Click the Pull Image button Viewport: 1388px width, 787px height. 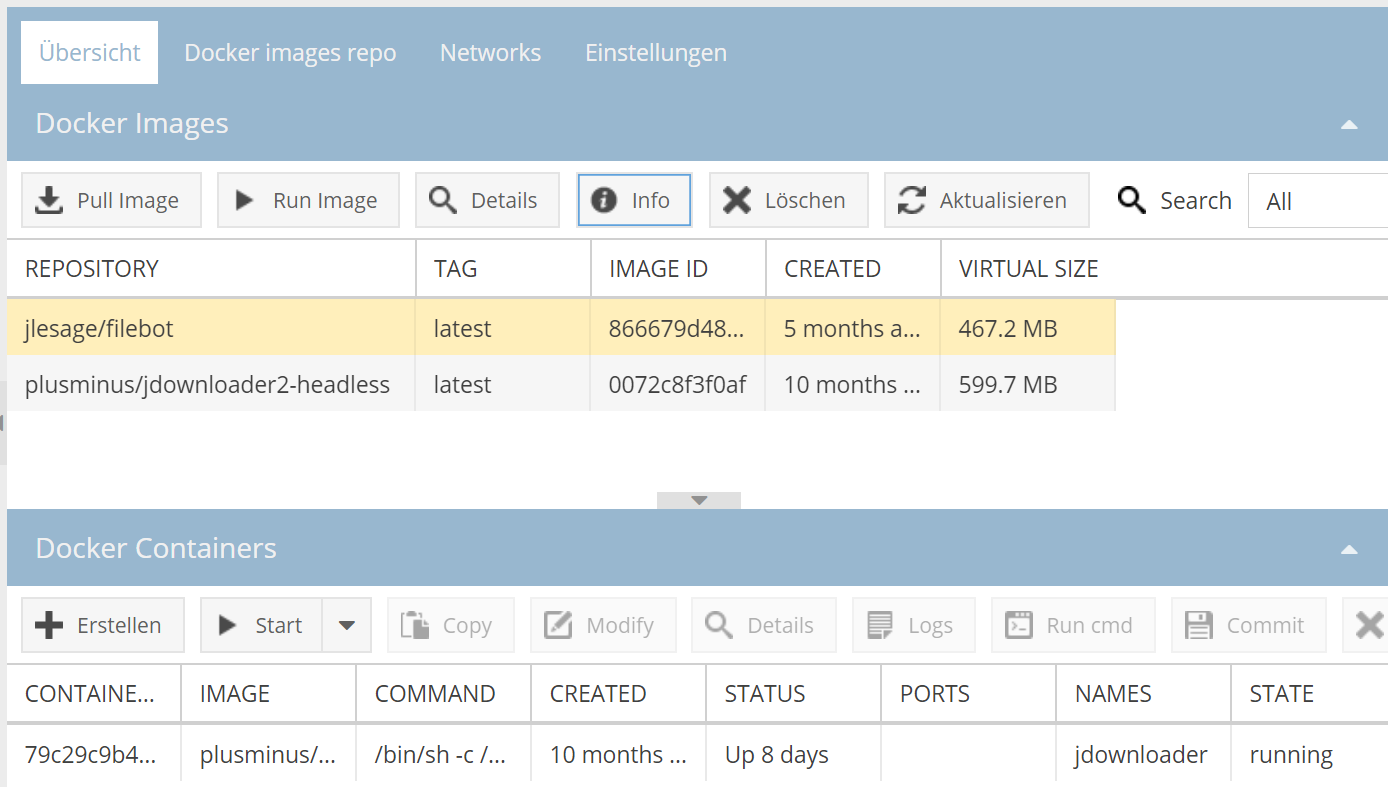[x=111, y=200]
